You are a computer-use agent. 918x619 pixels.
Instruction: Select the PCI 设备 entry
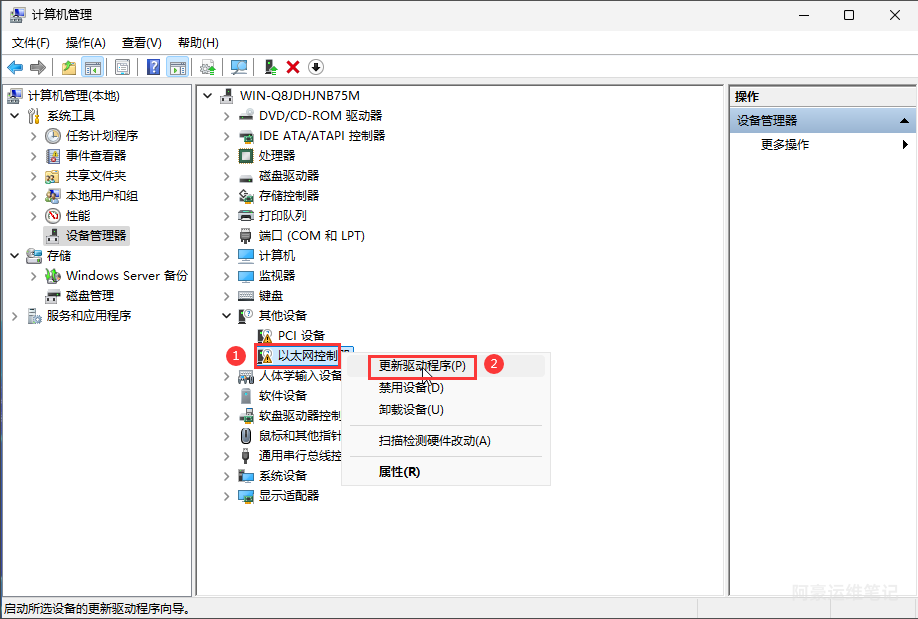point(301,336)
